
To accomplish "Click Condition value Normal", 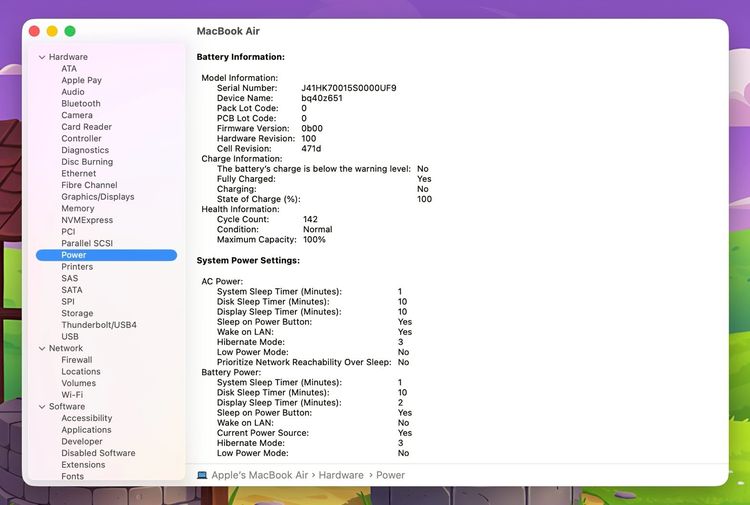I will click(x=318, y=229).
